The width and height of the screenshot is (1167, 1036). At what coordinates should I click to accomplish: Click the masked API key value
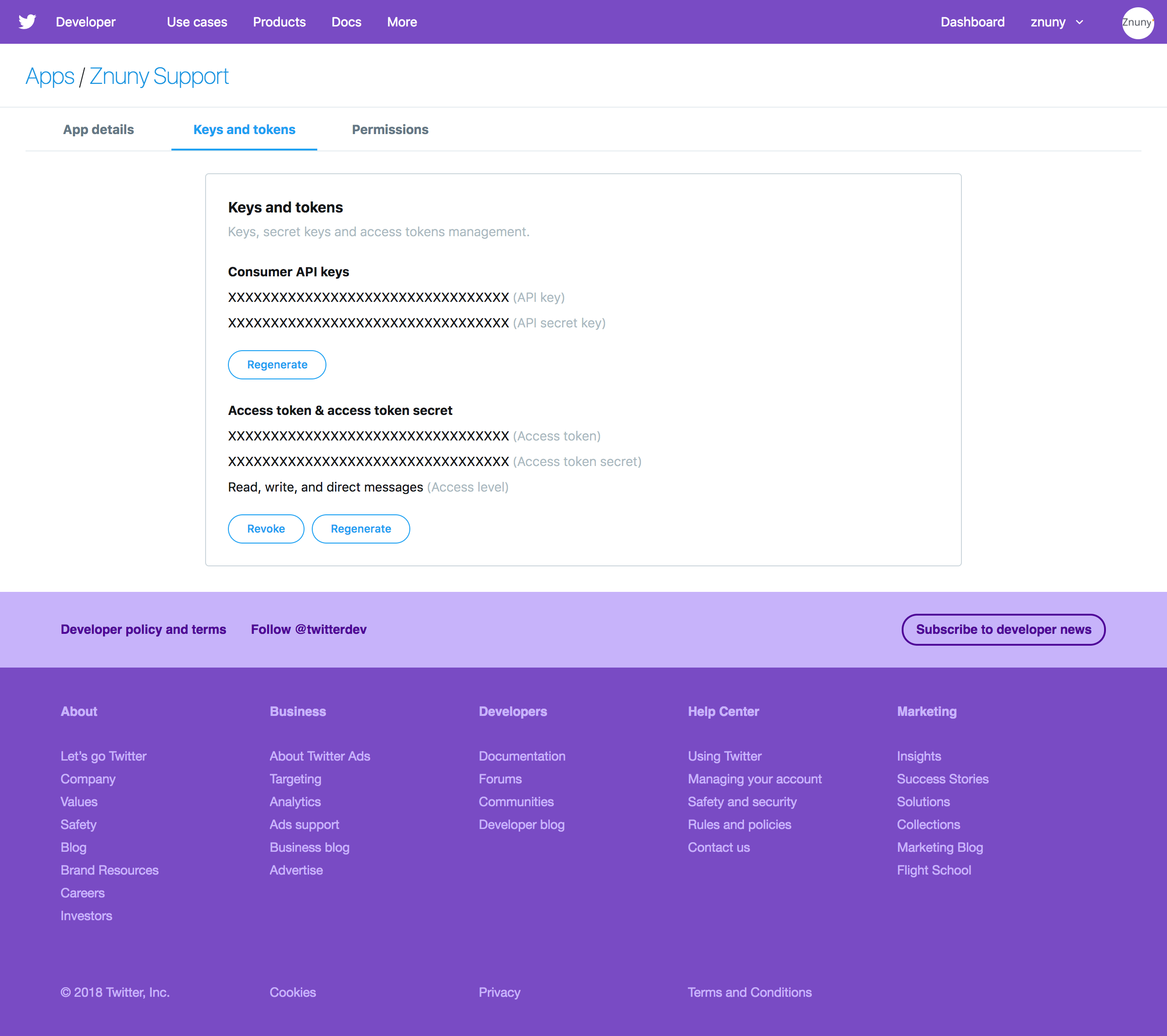point(368,298)
